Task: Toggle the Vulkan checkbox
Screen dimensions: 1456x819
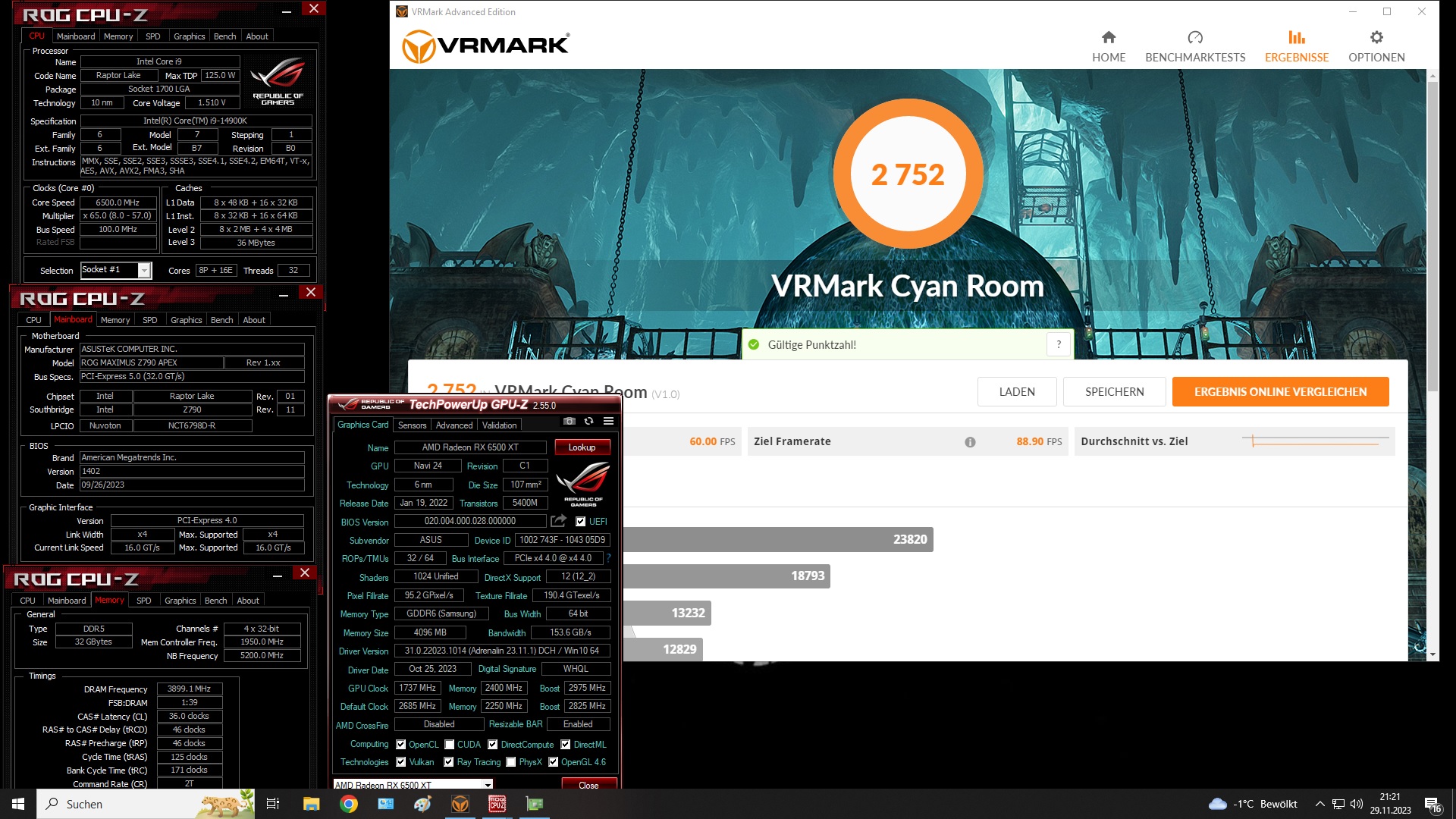Action: pos(401,762)
